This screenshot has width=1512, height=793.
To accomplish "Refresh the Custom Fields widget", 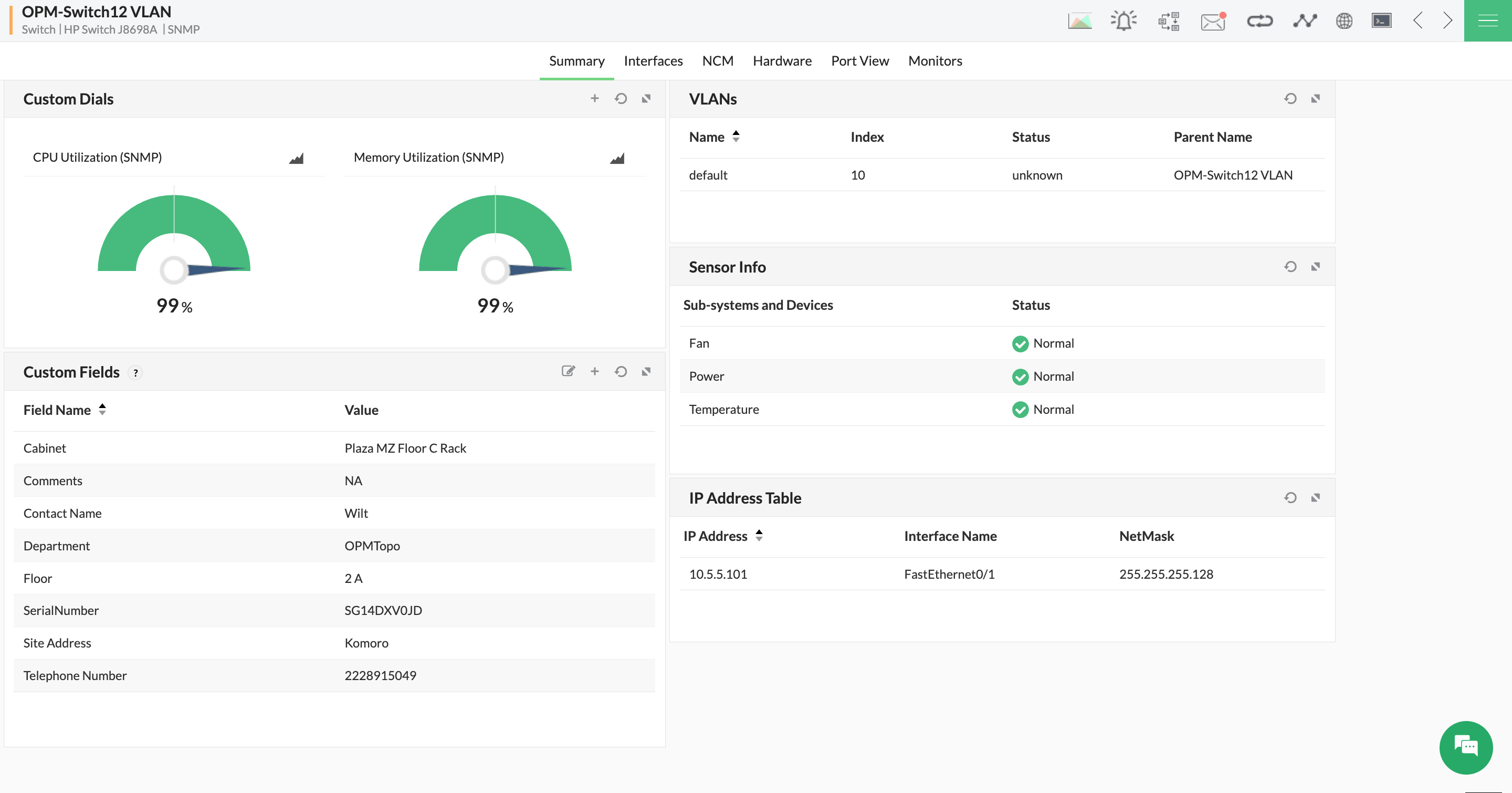I will (x=621, y=371).
